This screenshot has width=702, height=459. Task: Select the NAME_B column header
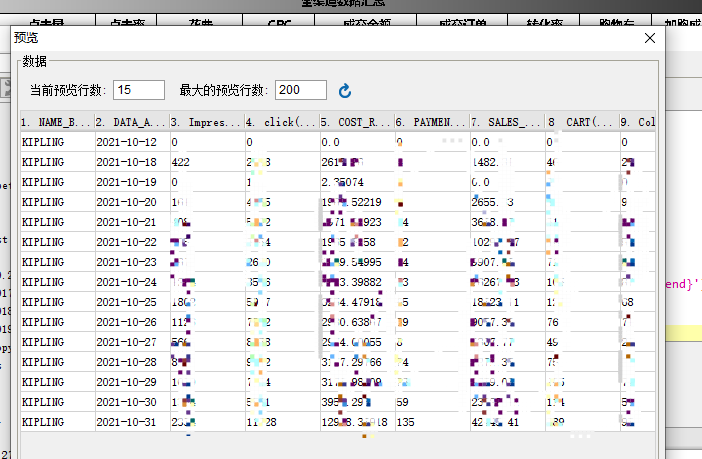[x=57, y=122]
